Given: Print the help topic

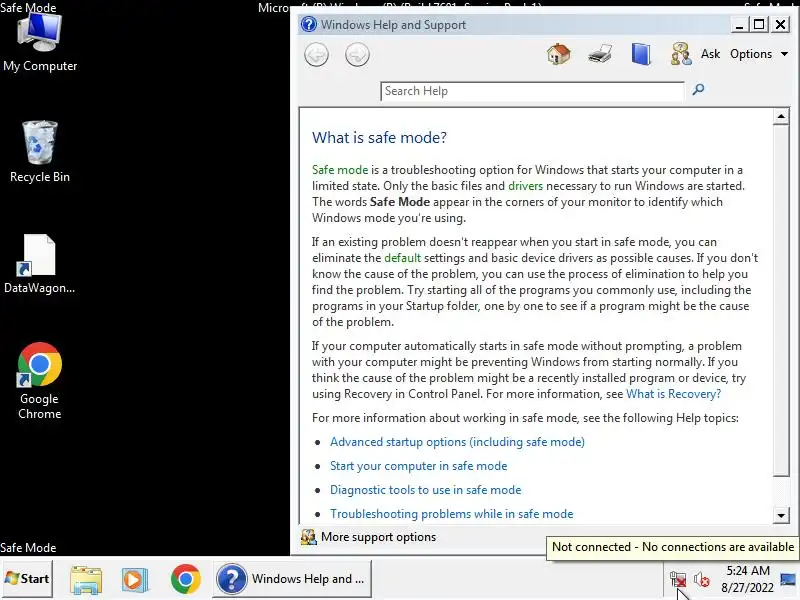Looking at the screenshot, I should [x=599, y=54].
